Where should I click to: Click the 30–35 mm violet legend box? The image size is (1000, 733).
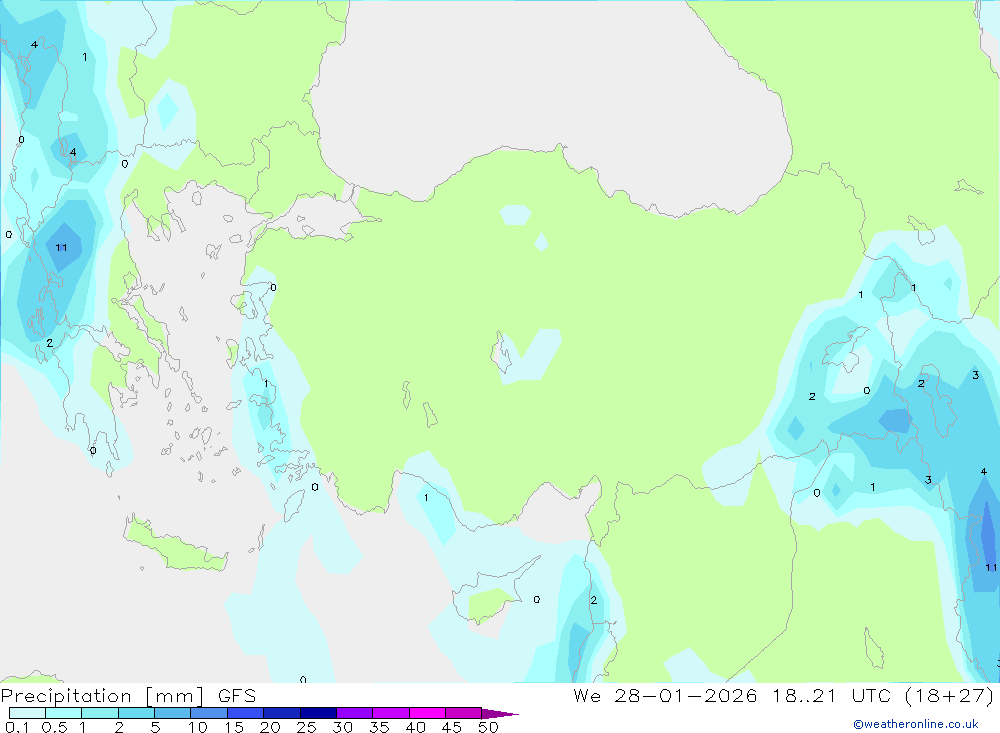(355, 713)
